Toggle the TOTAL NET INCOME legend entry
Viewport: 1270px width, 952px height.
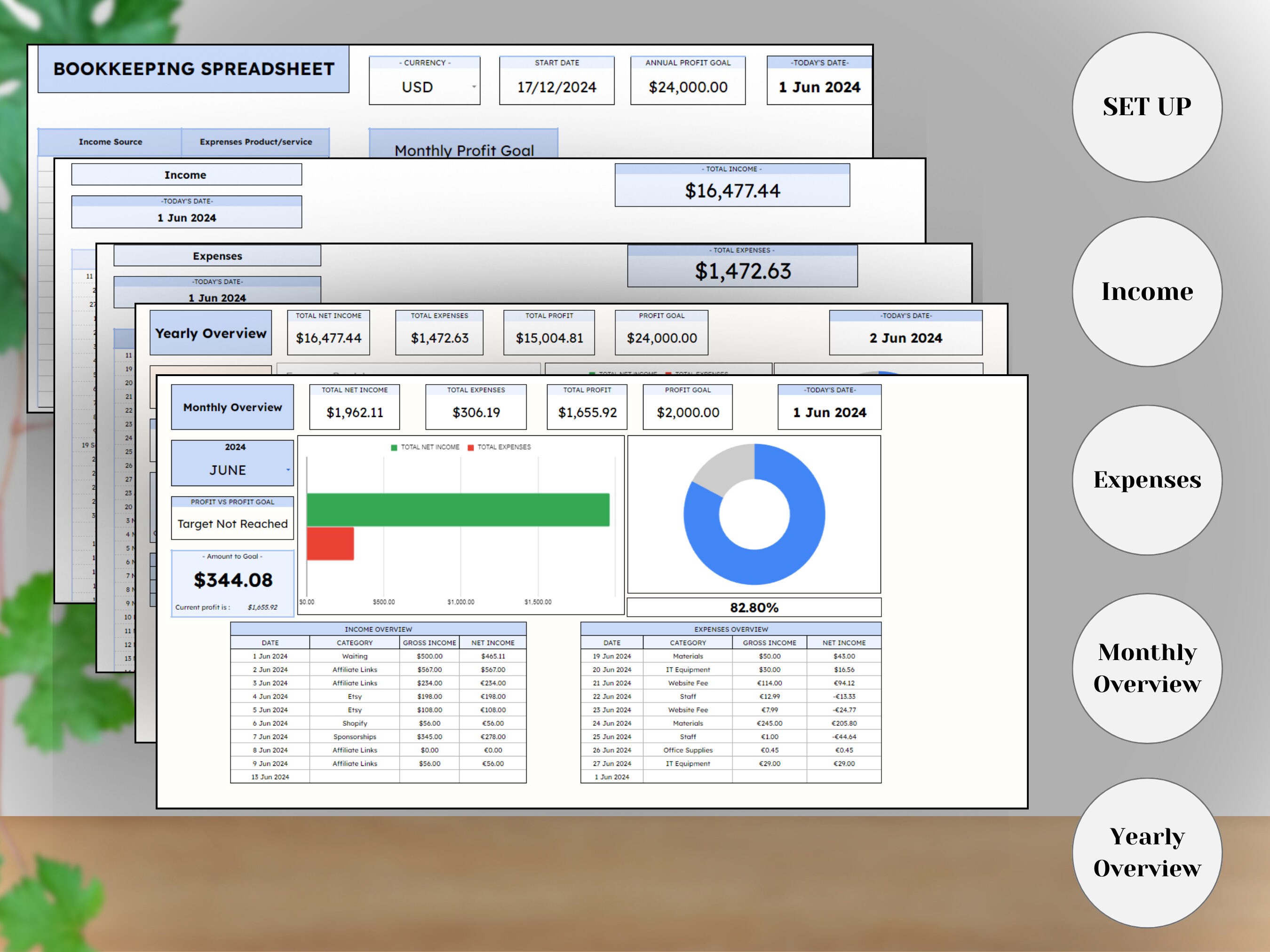point(425,447)
